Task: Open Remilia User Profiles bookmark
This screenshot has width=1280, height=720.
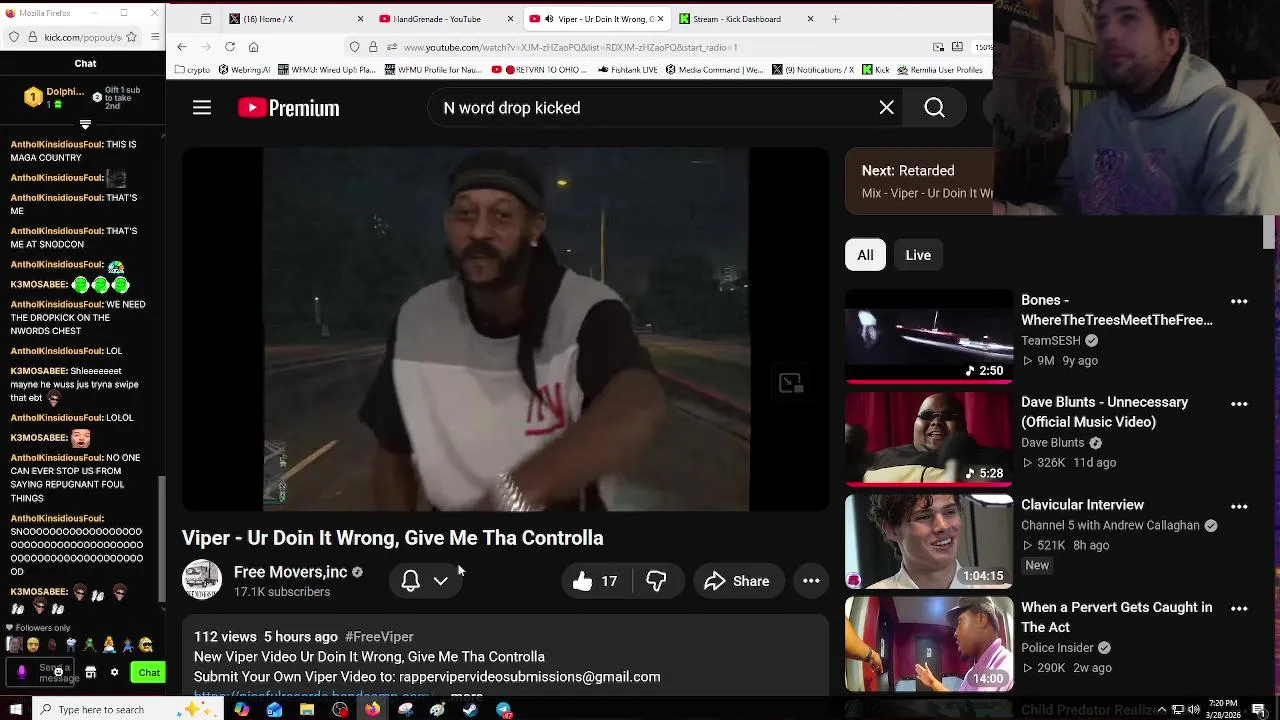Action: pyautogui.click(x=940, y=70)
